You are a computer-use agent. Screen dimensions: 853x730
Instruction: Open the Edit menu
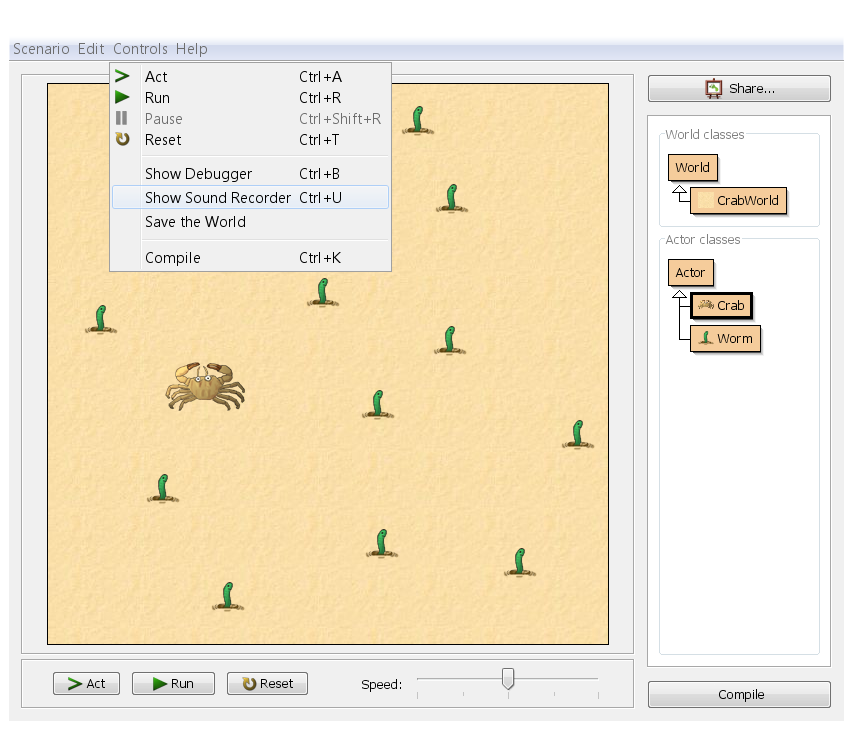91,49
